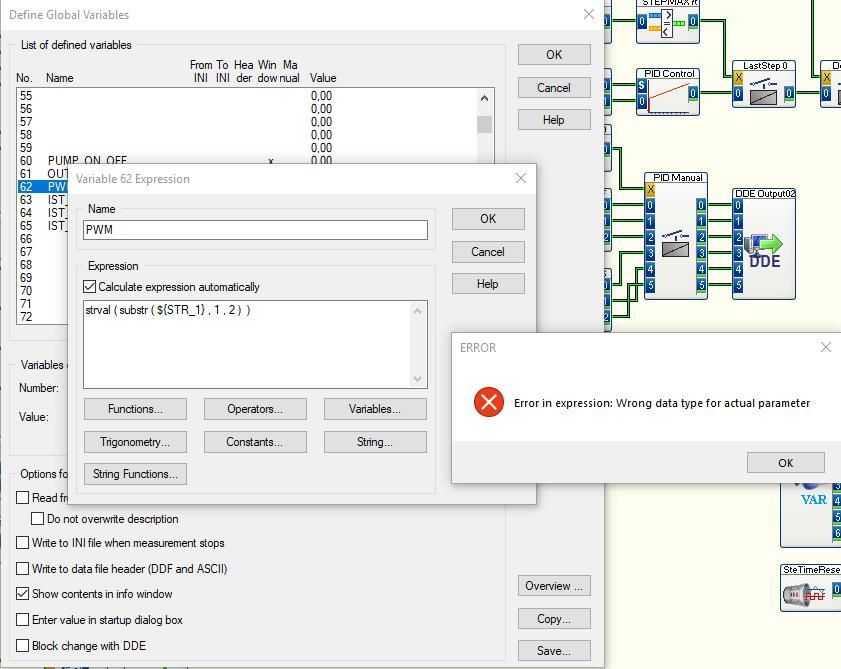This screenshot has height=669, width=841.
Task: Click the Name field containing PWM
Action: [255, 230]
